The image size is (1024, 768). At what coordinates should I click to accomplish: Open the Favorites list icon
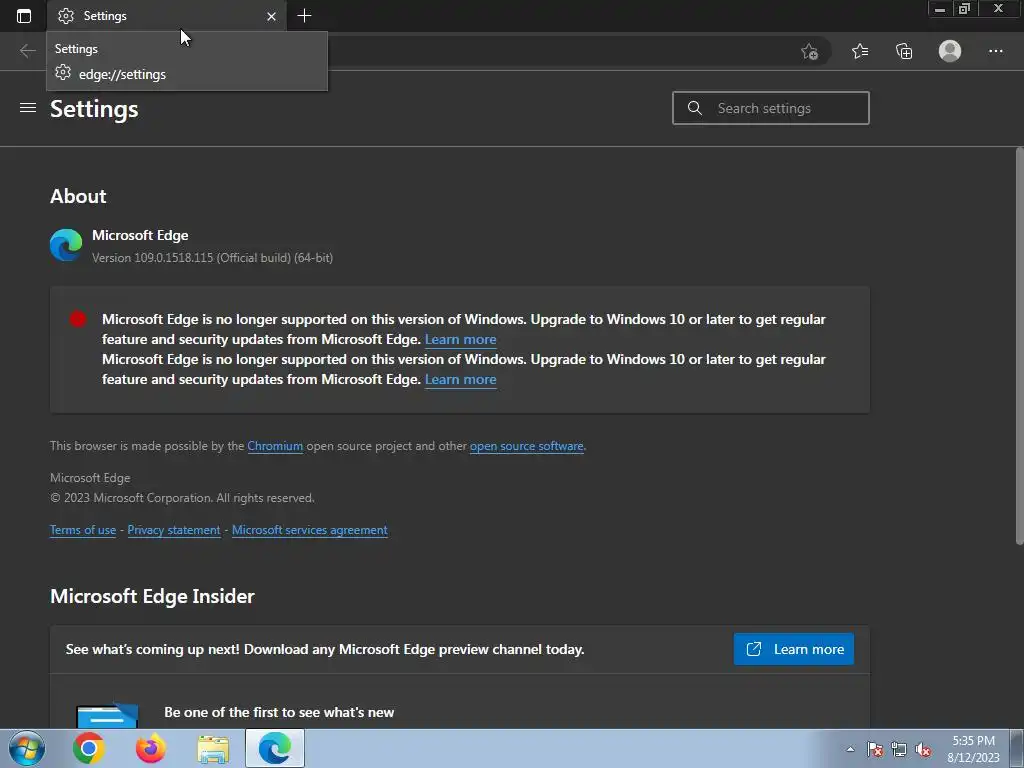860,51
